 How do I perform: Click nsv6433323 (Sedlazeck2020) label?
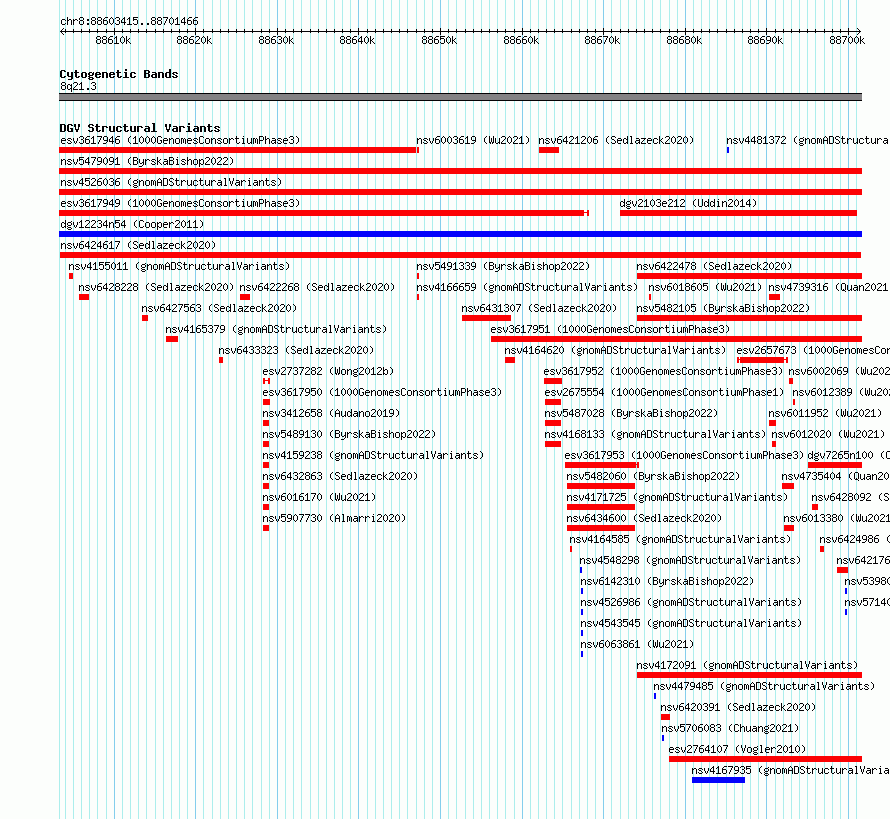coord(296,350)
